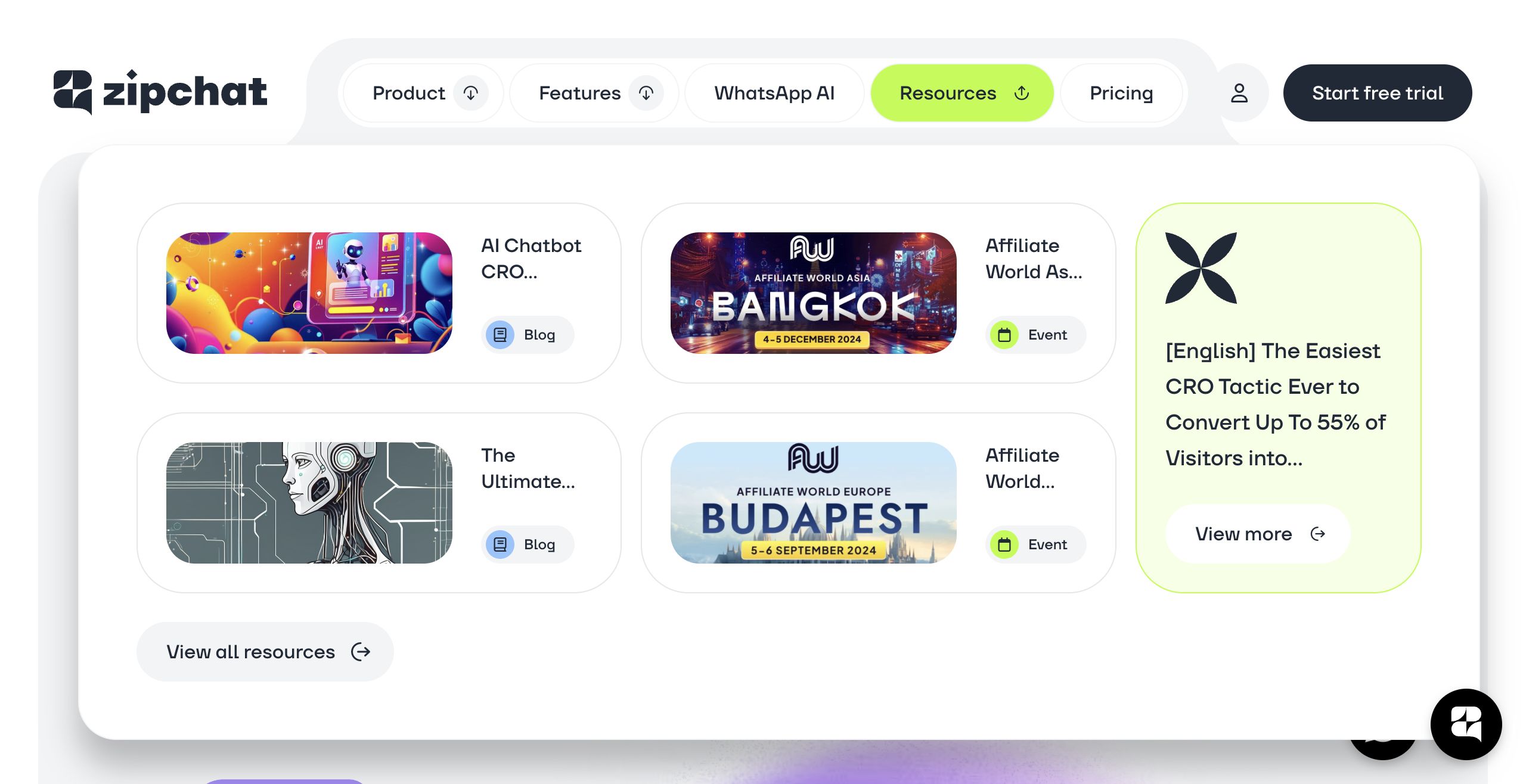This screenshot has width=1526, height=784.
Task: Click the zipchat logo
Action: 160,92
